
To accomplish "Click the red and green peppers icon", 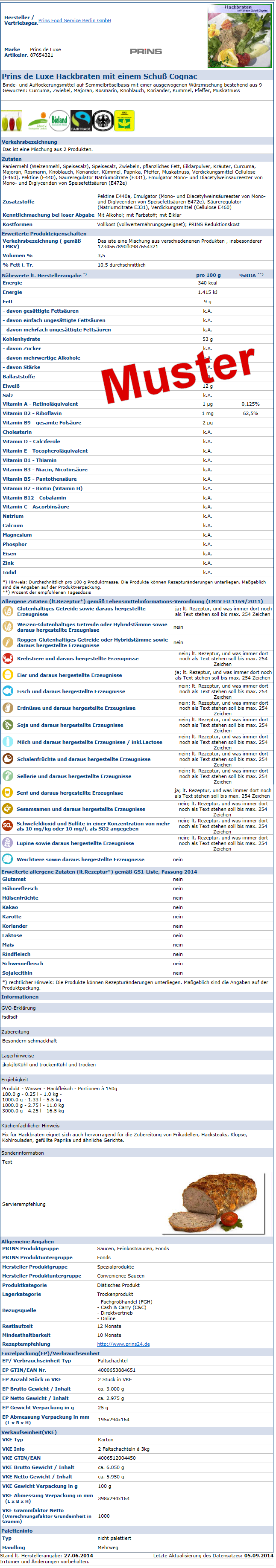I will click(x=12, y=121).
